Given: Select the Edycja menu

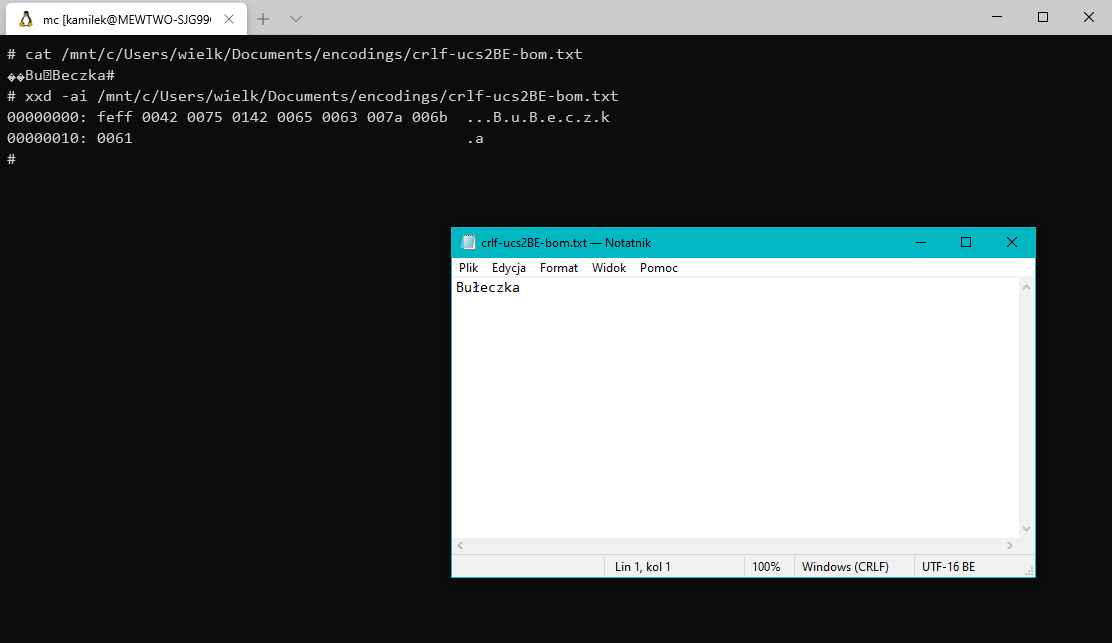Looking at the screenshot, I should click(x=508, y=267).
